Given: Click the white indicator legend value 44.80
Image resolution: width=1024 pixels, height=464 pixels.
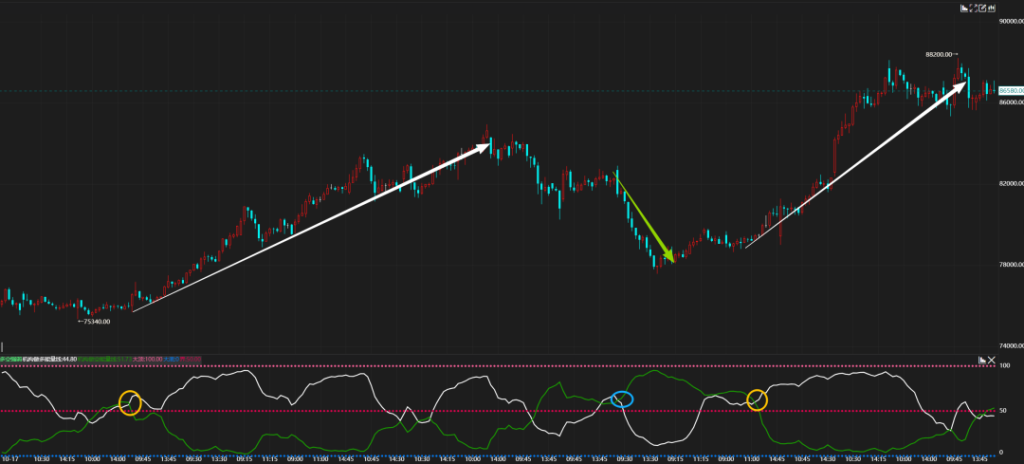Looking at the screenshot, I should (70, 358).
